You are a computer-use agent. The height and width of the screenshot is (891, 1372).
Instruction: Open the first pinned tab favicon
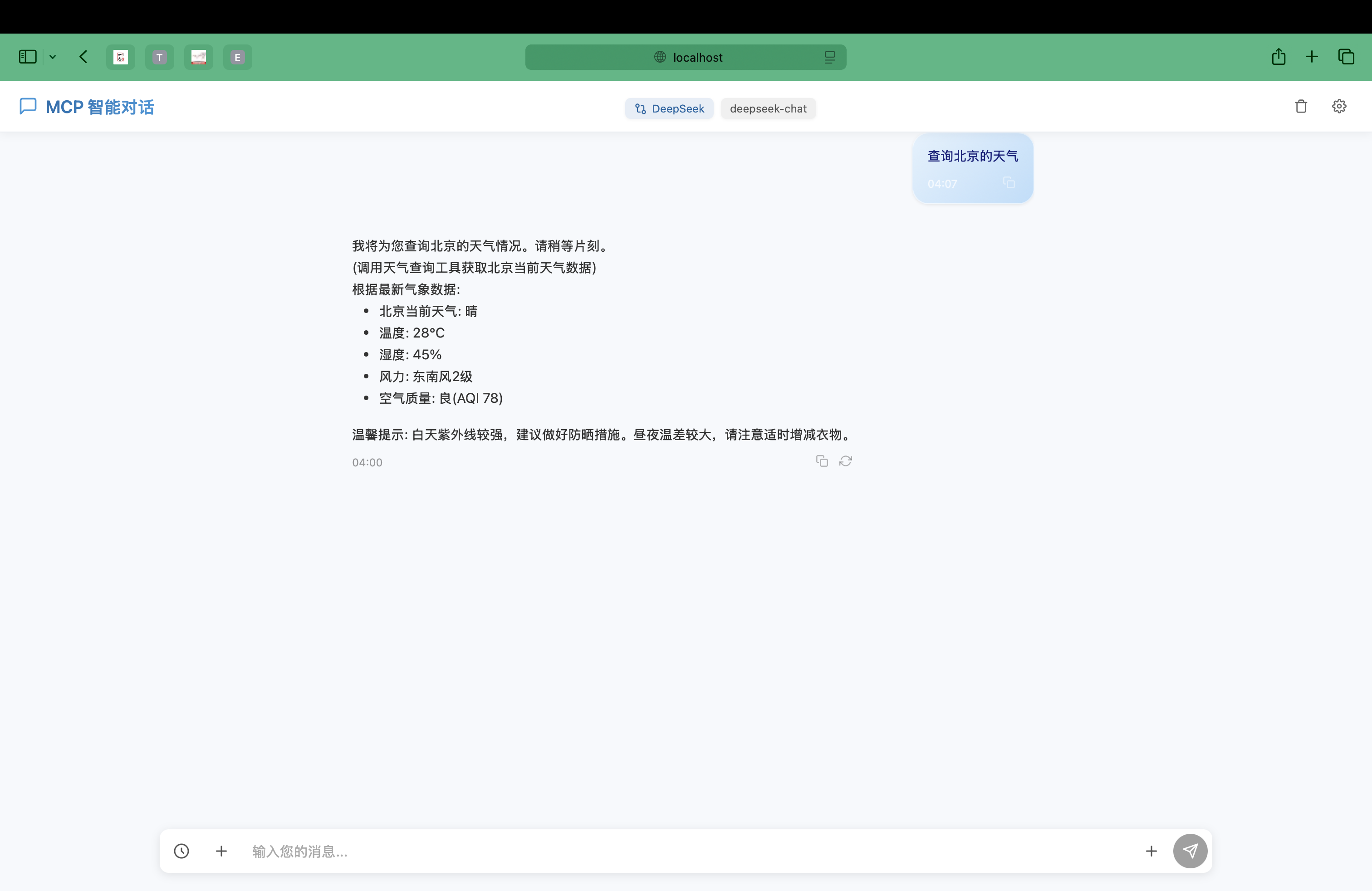tap(121, 57)
